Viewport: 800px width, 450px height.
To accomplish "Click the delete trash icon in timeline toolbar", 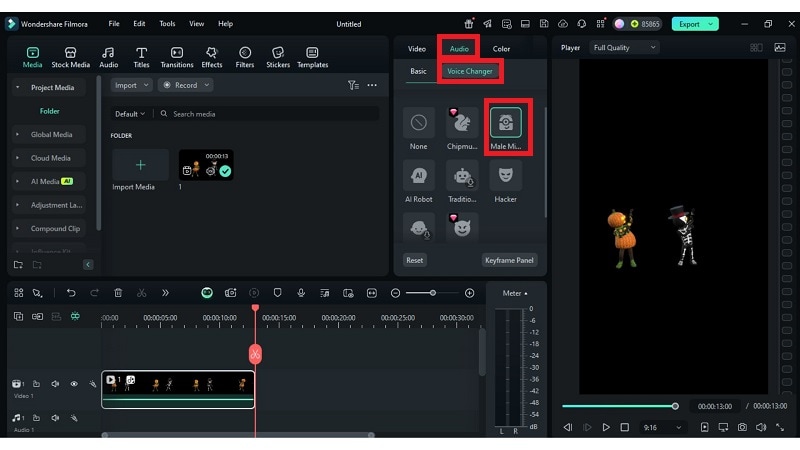I will pyautogui.click(x=118, y=293).
